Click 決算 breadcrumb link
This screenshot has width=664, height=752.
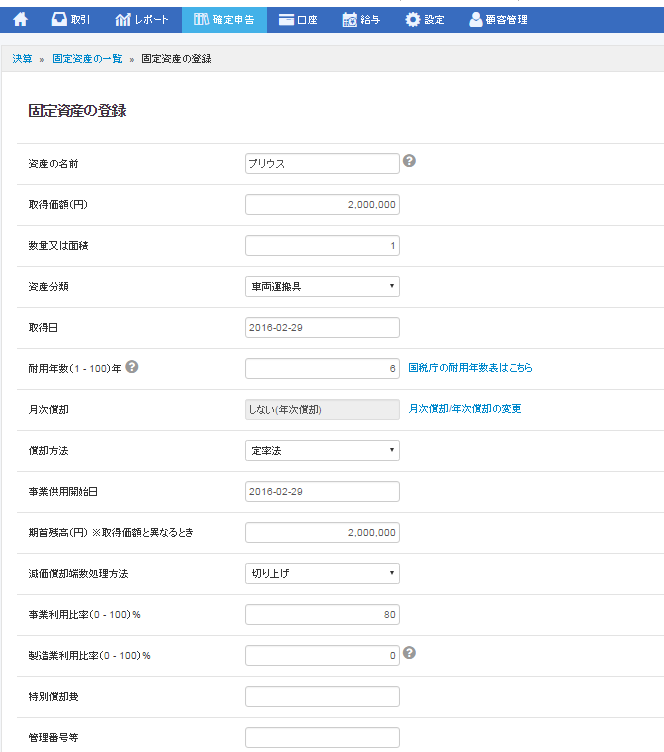coord(22,59)
